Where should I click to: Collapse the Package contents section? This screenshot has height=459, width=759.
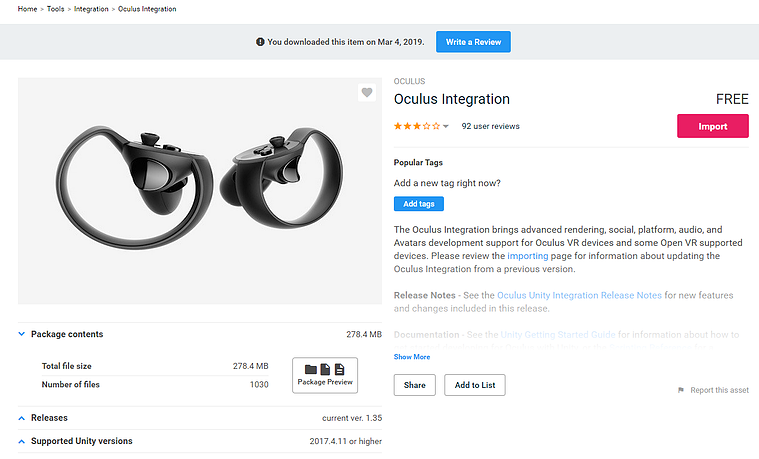(22, 334)
